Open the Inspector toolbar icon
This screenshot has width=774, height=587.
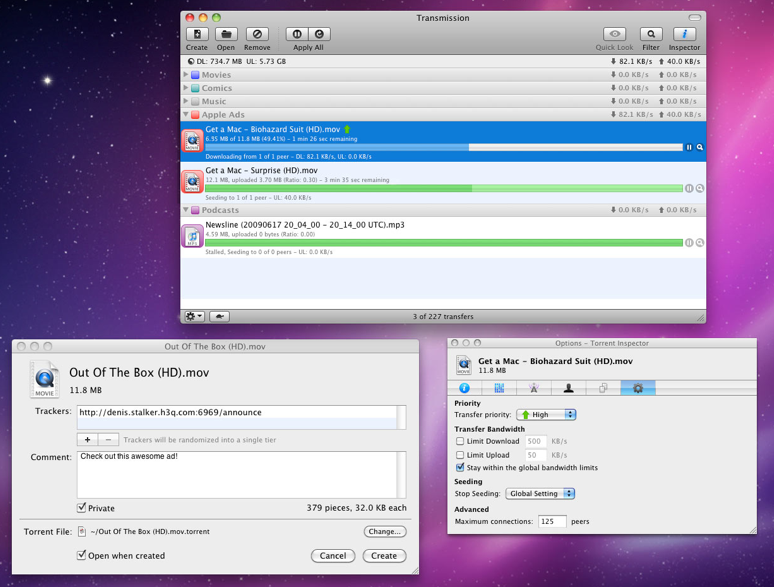pos(684,34)
